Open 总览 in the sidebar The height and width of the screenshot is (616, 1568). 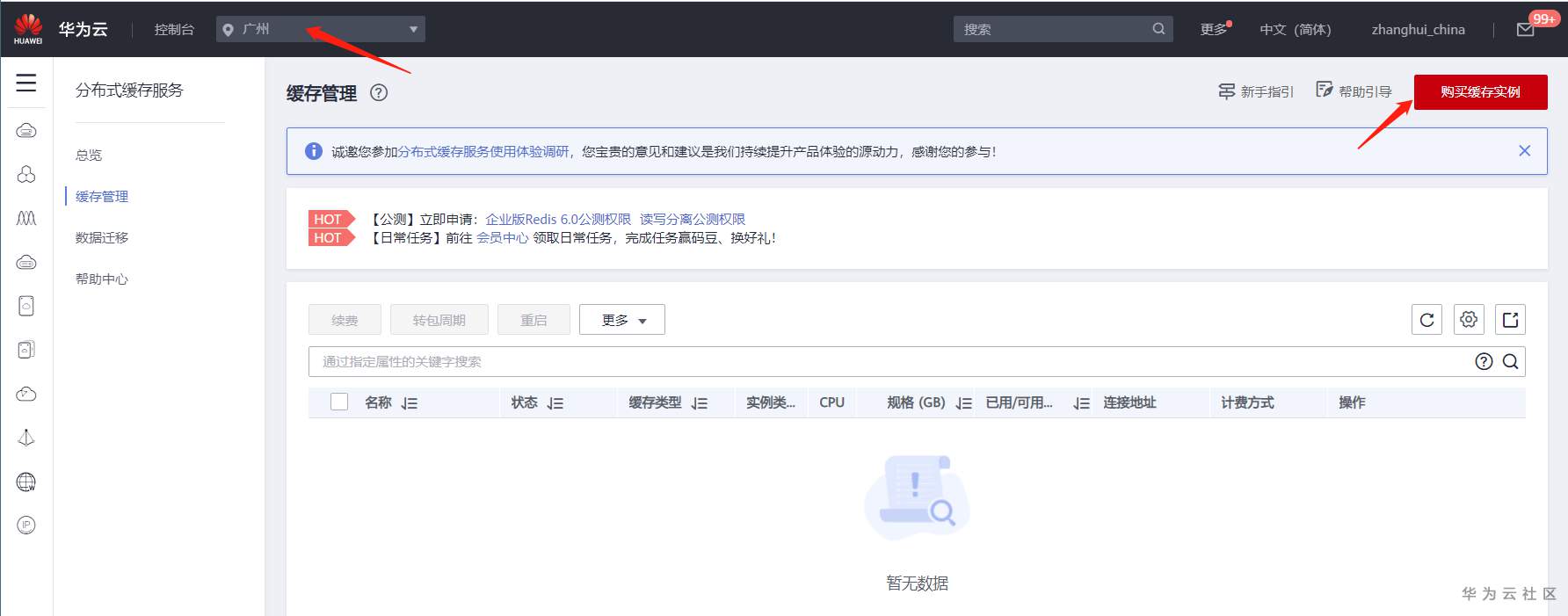89,155
